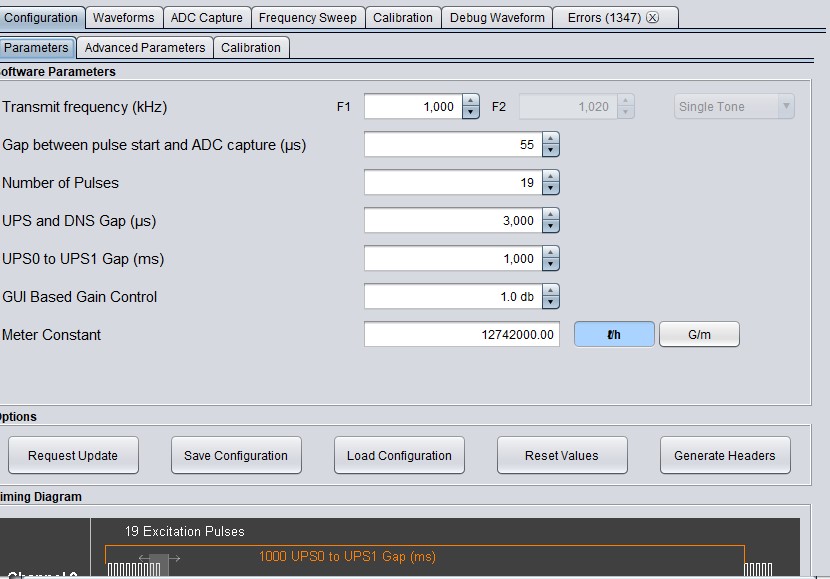Click the Reset Values button
Screen dimensions: 830x579
coord(562,455)
